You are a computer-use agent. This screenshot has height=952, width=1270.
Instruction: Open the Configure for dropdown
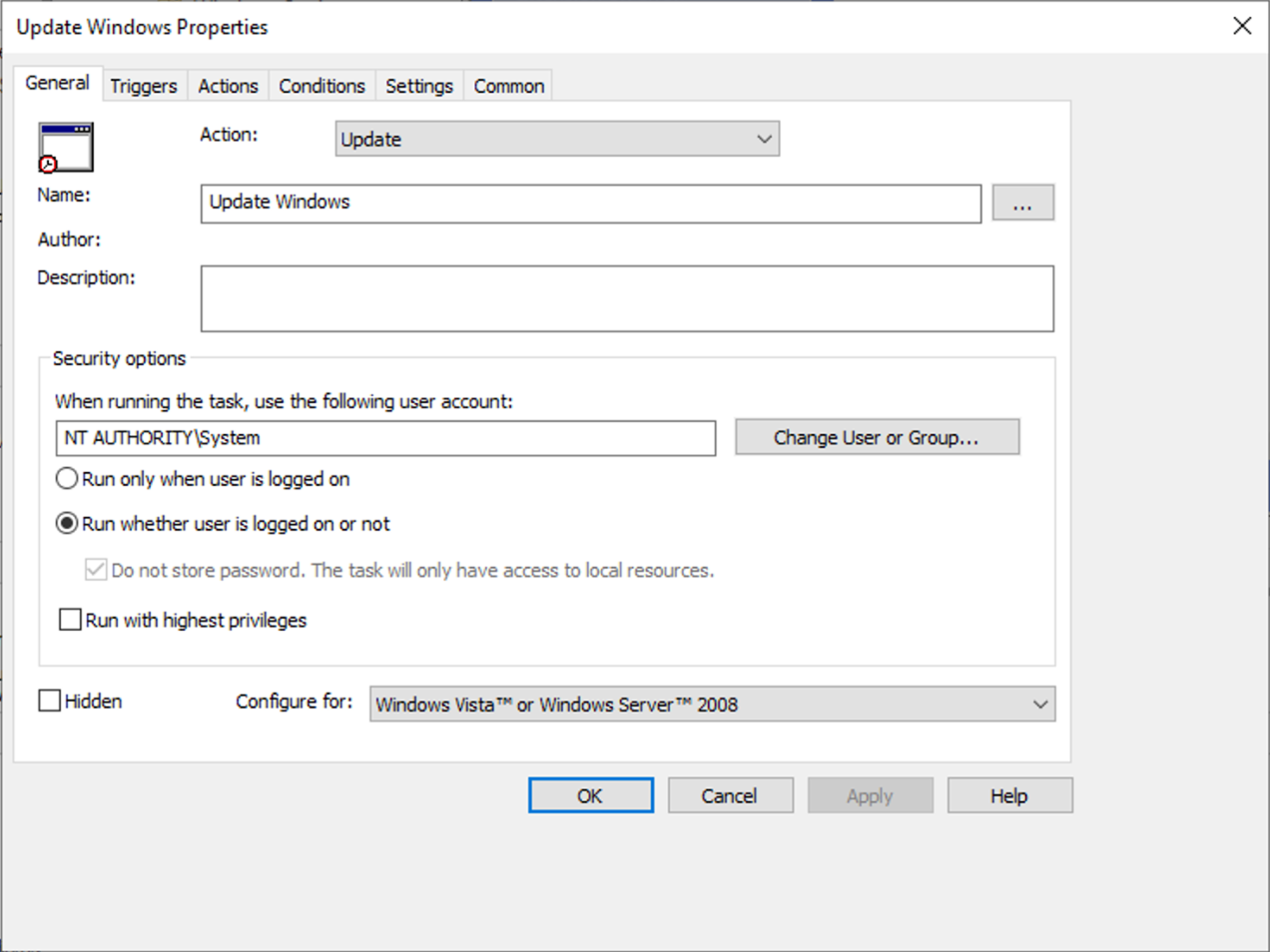(x=712, y=705)
